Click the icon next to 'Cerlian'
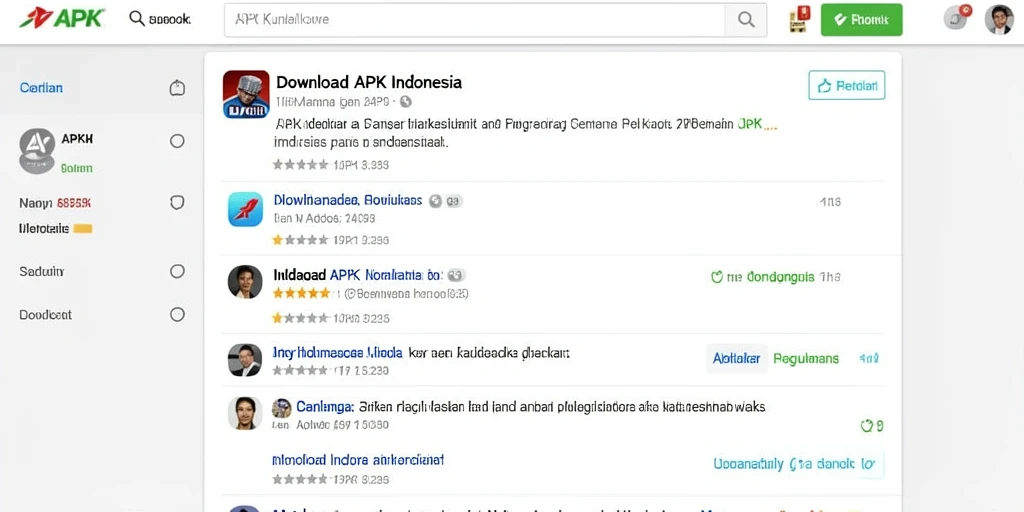The image size is (1024, 512). (177, 88)
